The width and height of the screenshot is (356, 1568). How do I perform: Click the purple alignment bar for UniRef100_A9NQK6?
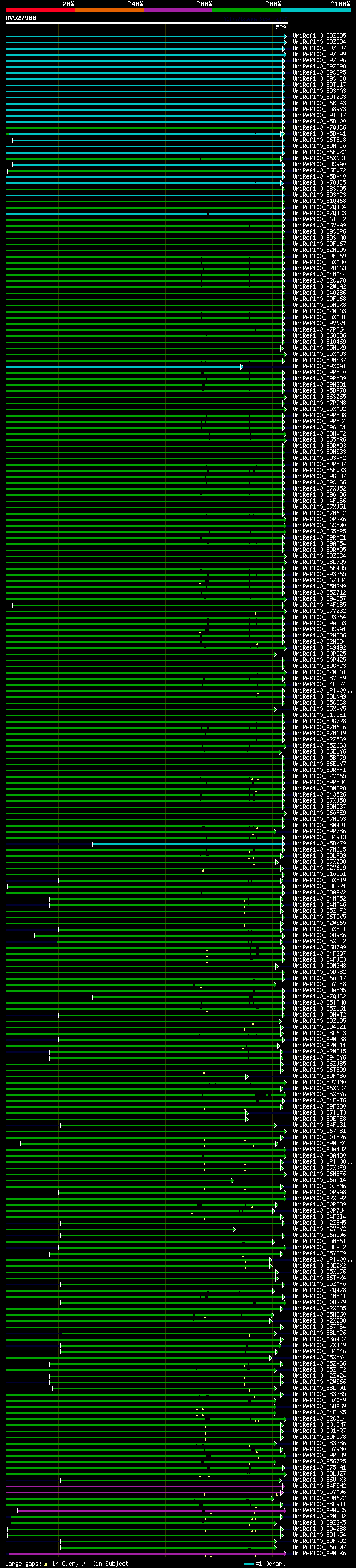[147, 1553]
